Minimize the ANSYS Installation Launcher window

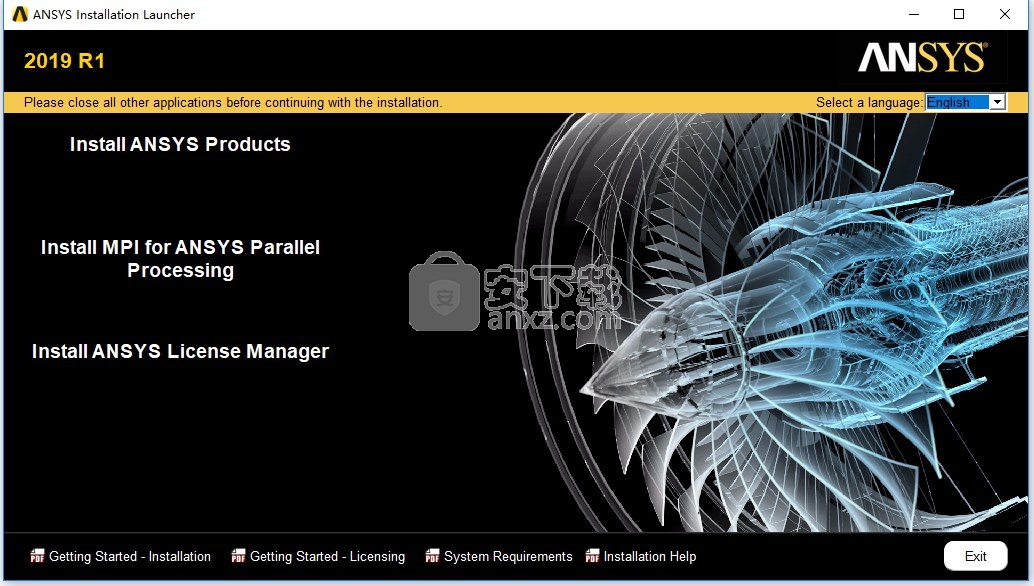point(914,15)
